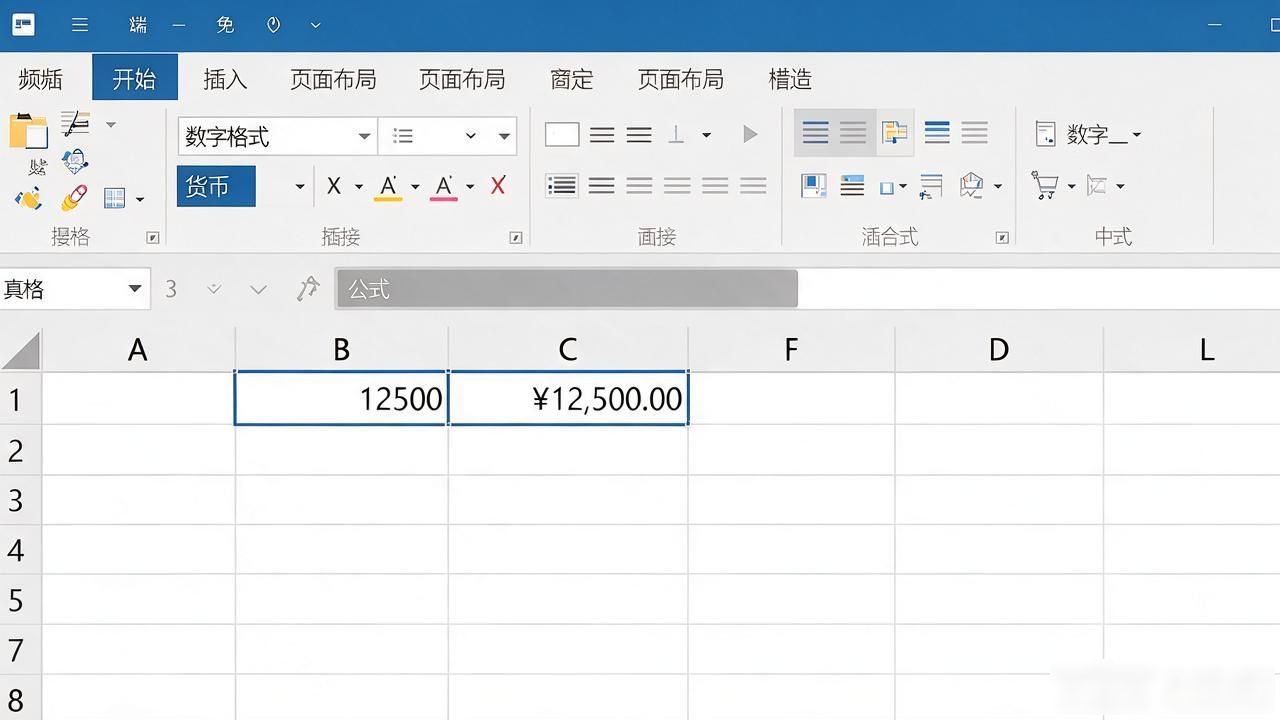Image resolution: width=1280 pixels, height=720 pixels.
Task: Switch to the 槽造 tab
Action: click(790, 79)
